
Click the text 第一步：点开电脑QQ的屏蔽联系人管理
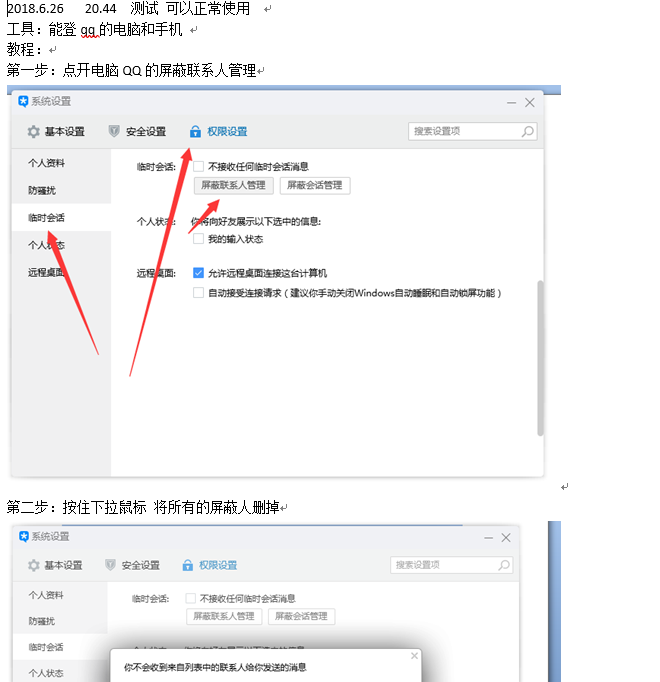coord(131,70)
